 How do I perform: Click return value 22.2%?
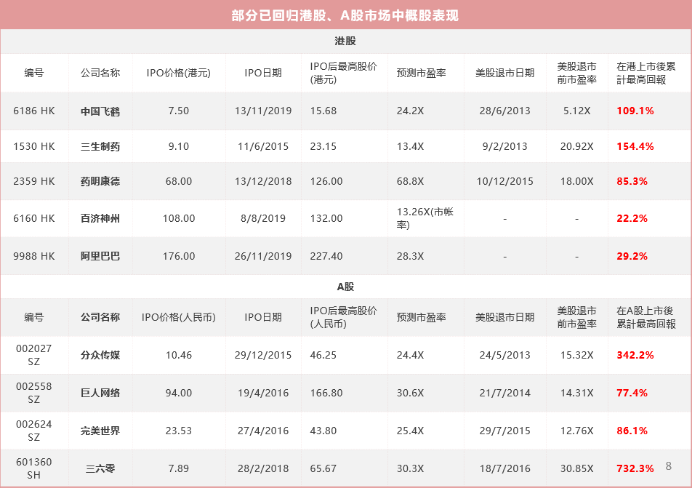tap(632, 219)
